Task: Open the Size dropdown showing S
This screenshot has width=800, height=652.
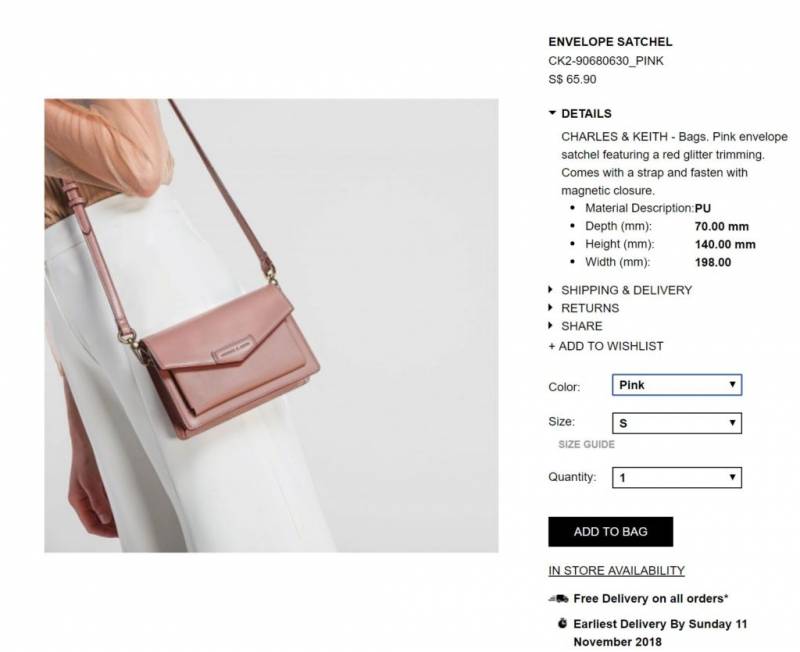Action: (x=677, y=423)
